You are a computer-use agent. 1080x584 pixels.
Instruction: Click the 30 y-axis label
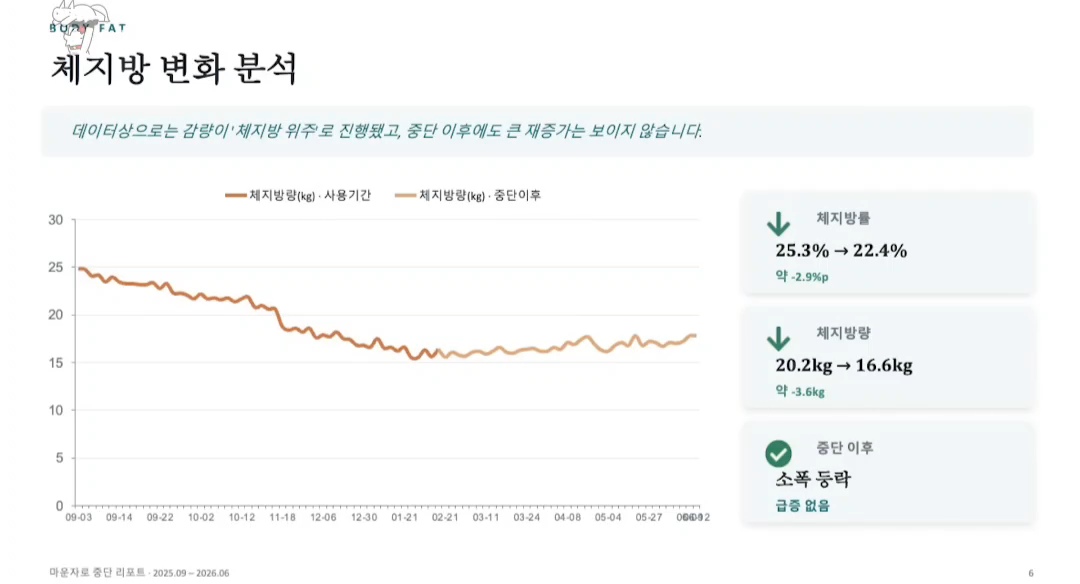coord(55,220)
